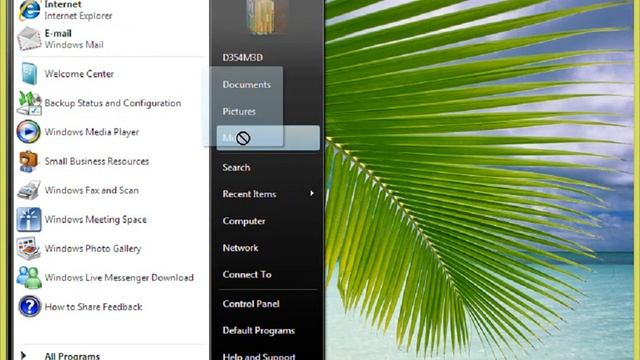Image resolution: width=640 pixels, height=360 pixels.
Task: Select the highlighted Music entry
Action: (268, 138)
